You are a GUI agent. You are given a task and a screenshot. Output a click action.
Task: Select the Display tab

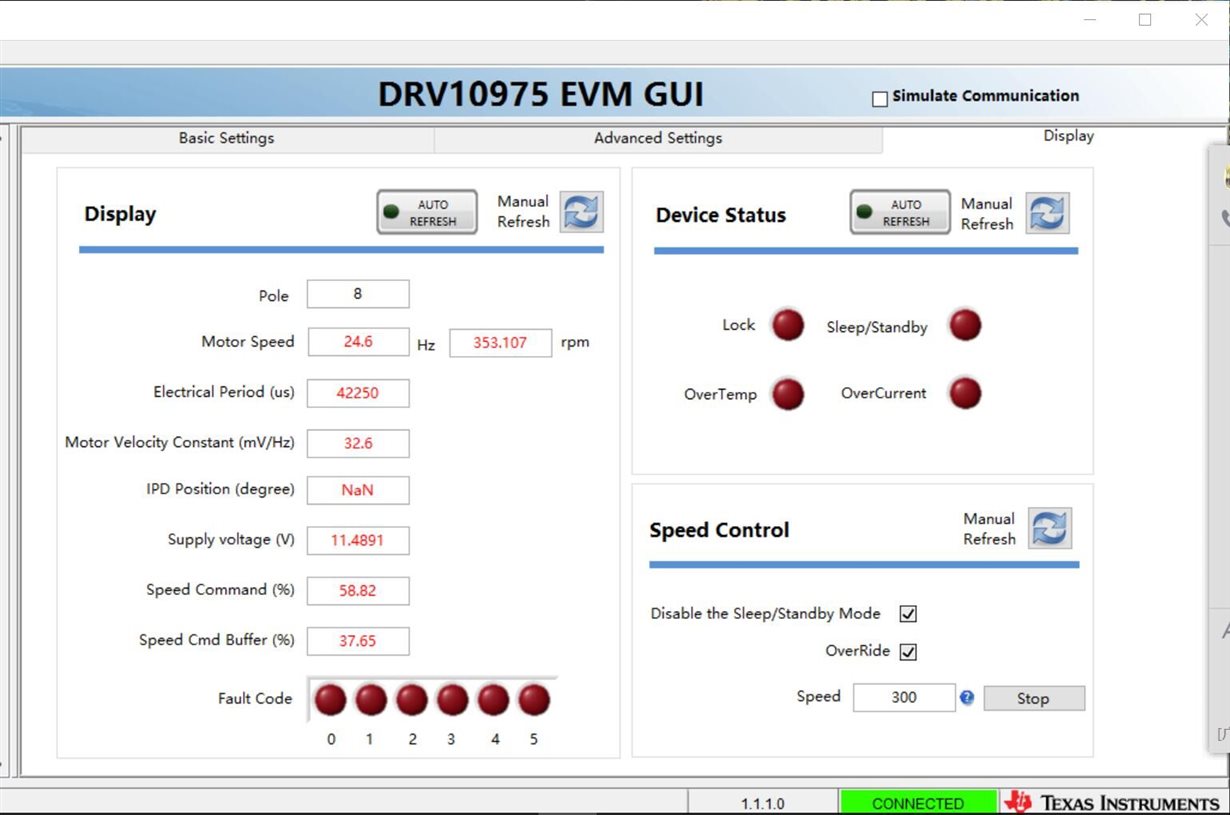click(1069, 136)
